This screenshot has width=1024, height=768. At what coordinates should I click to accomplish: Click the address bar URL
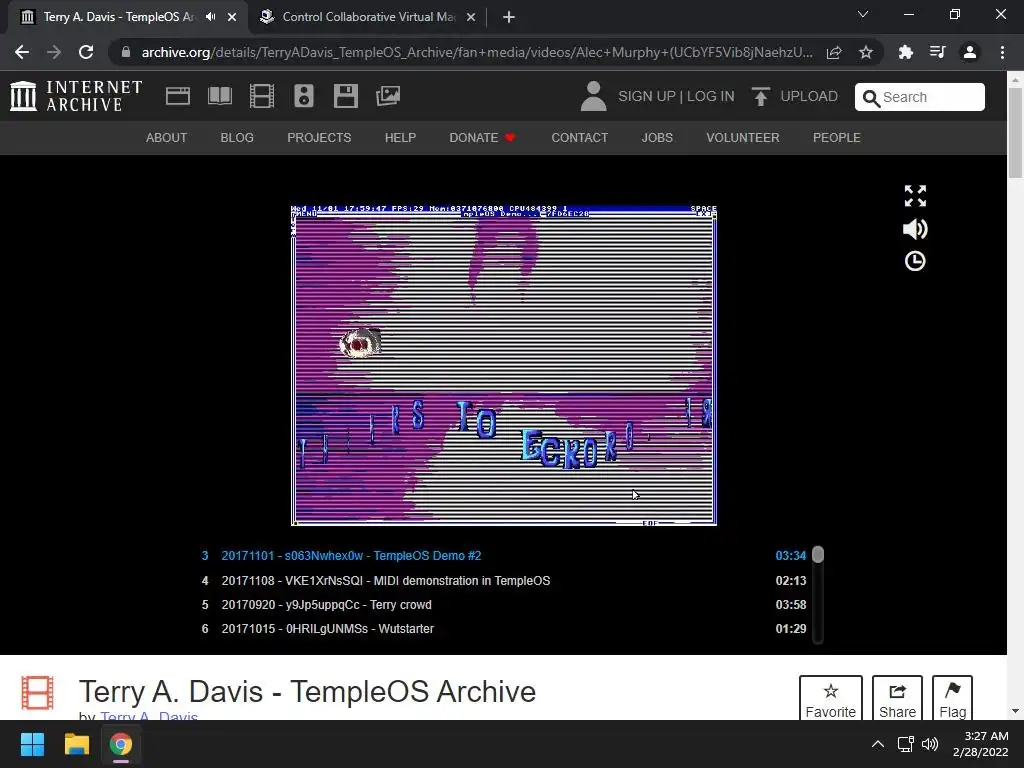pyautogui.click(x=477, y=52)
